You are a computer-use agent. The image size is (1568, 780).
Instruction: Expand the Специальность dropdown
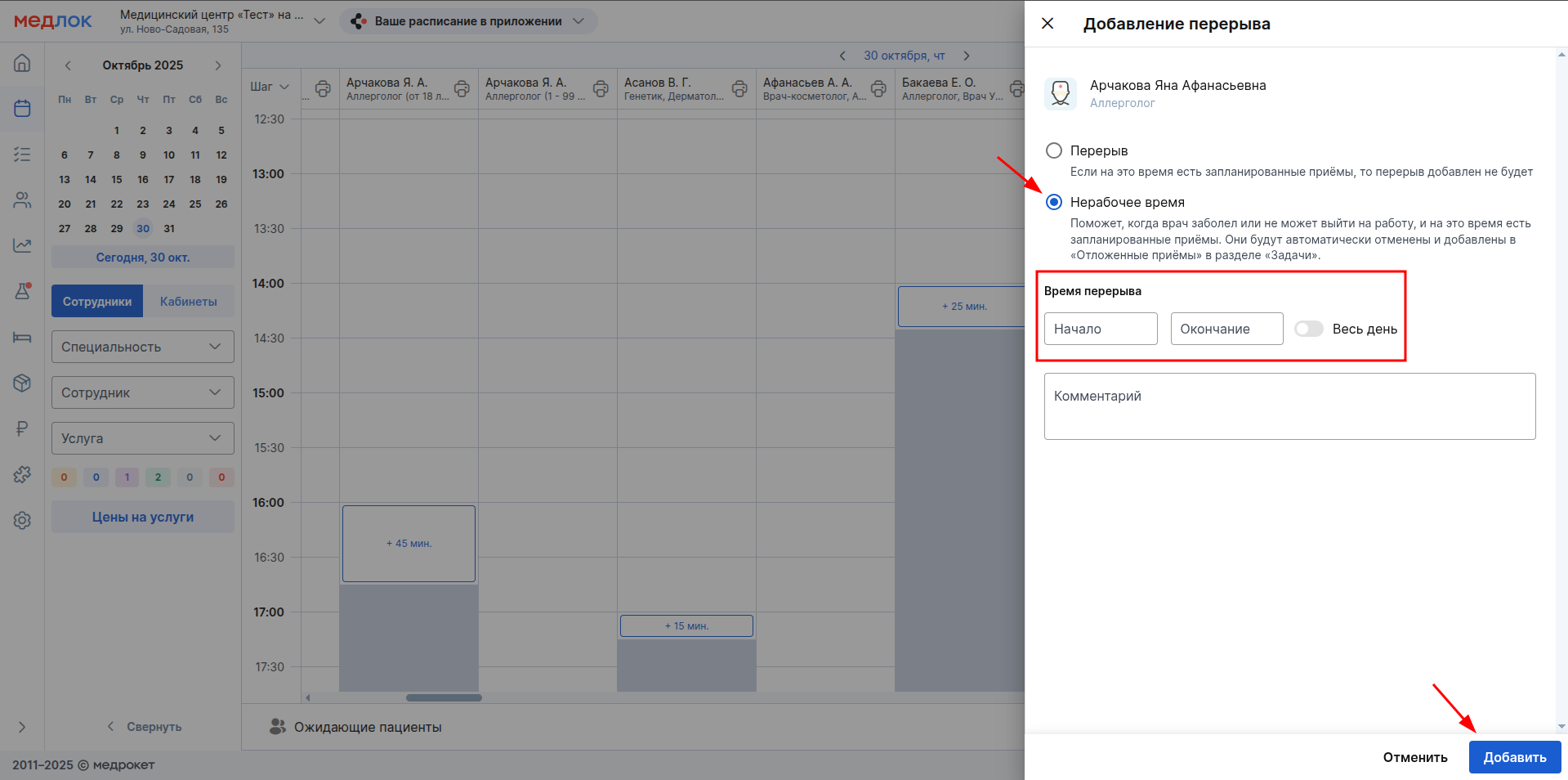[x=143, y=347]
